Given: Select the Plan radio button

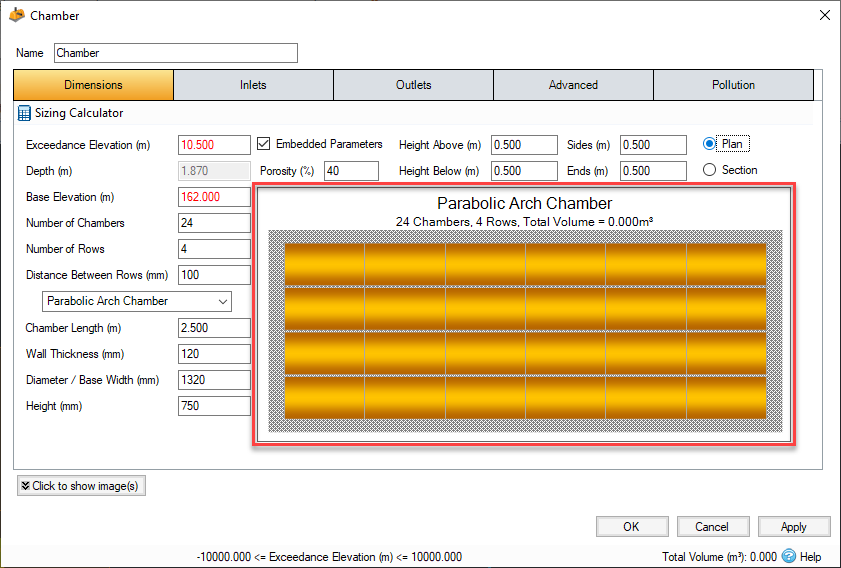Looking at the screenshot, I should pos(709,144).
